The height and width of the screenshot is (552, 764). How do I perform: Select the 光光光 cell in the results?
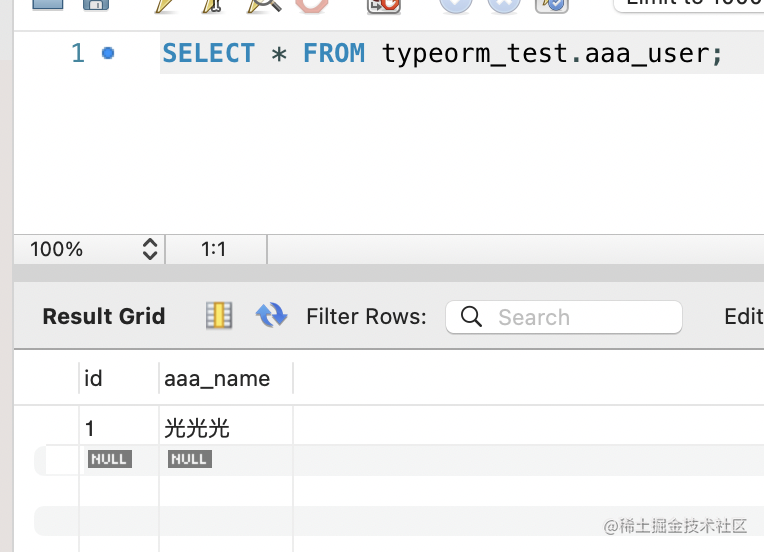[x=198, y=429]
